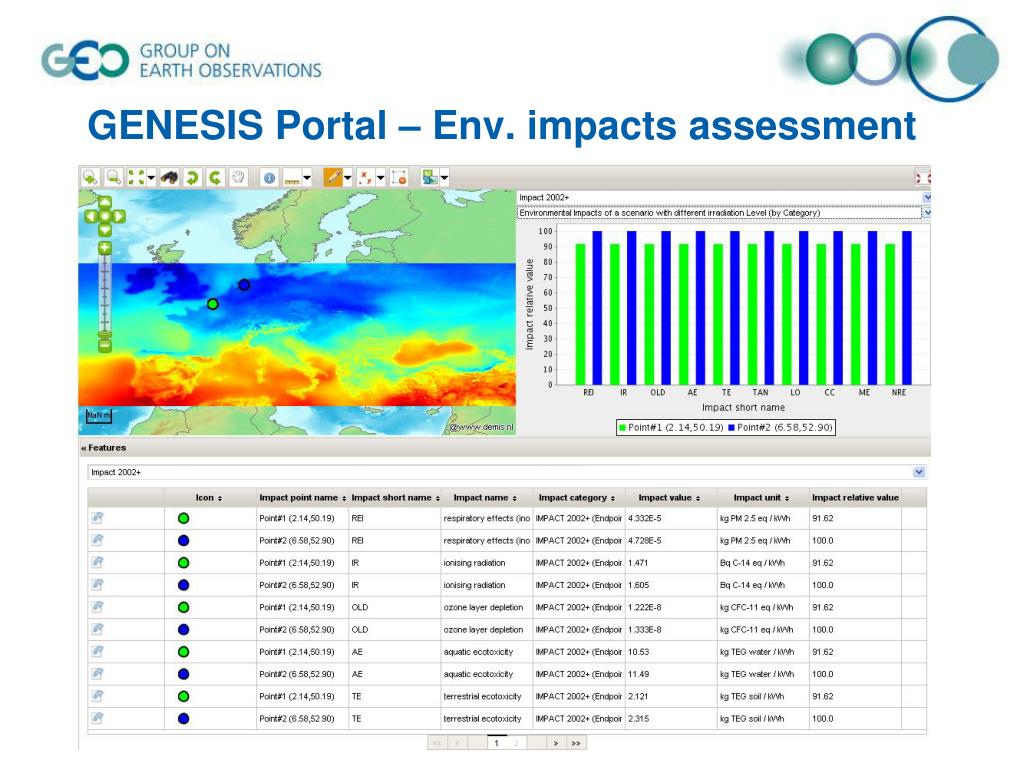
Task: Click the zoom to full extent icon
Action: [136, 178]
